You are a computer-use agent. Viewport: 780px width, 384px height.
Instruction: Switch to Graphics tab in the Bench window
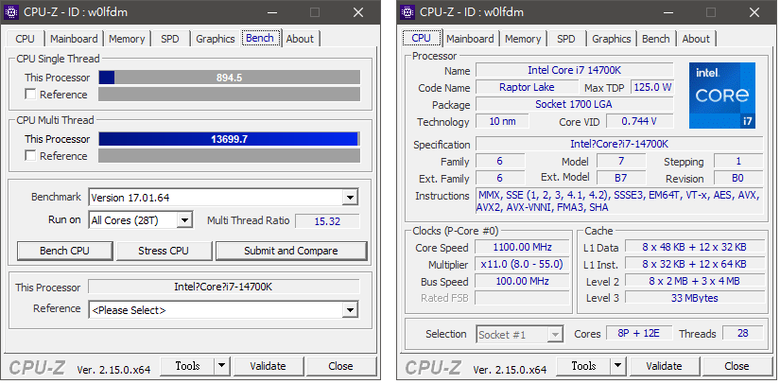[x=215, y=39]
